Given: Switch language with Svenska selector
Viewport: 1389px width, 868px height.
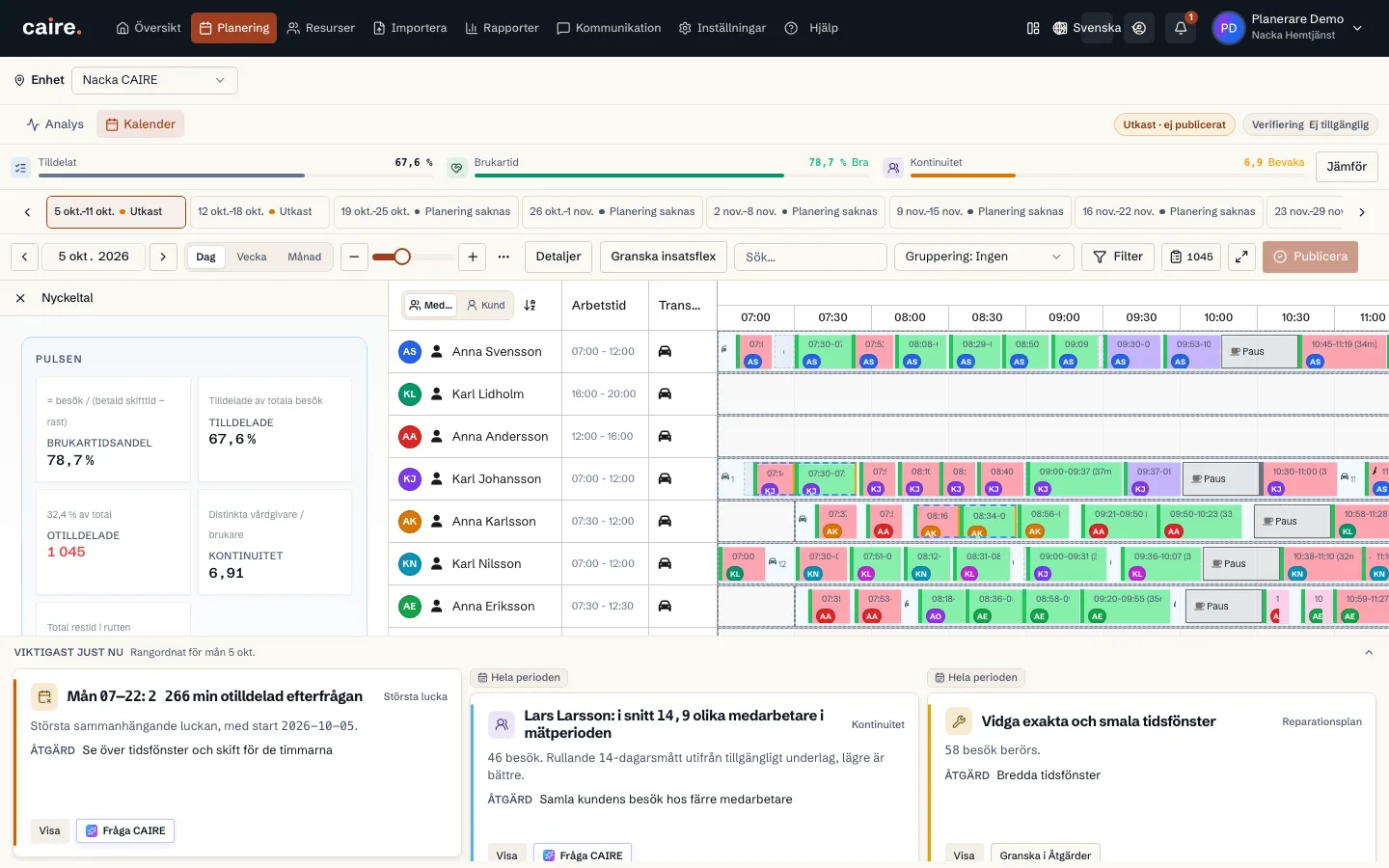Looking at the screenshot, I should 1087,28.
